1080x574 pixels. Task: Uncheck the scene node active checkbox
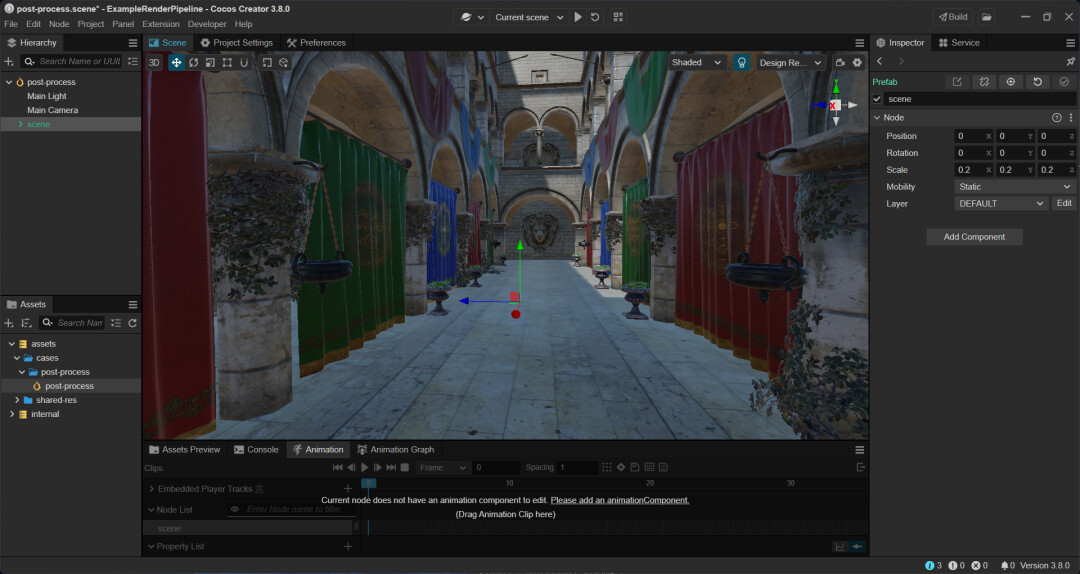tap(878, 99)
